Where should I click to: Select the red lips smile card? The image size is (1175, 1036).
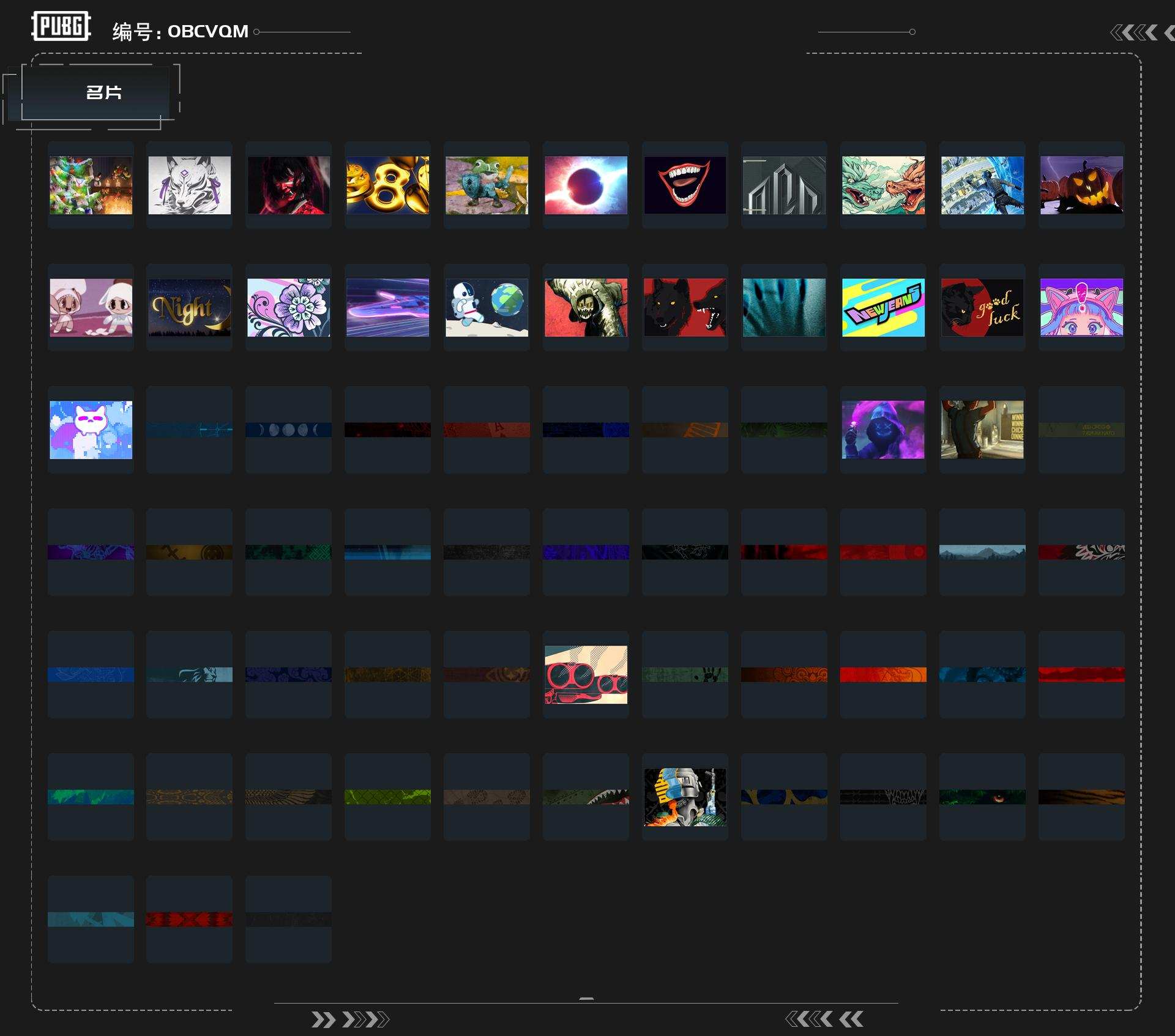tap(685, 185)
